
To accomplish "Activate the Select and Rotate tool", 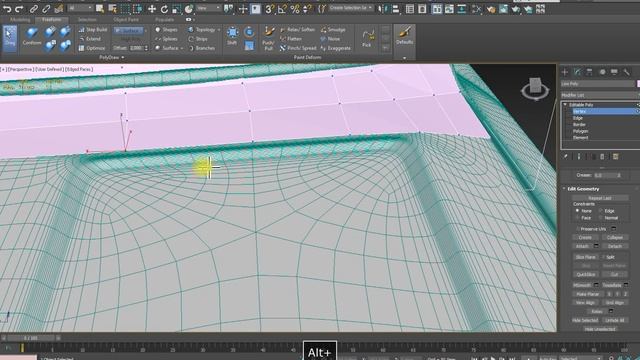I will pos(164,9).
